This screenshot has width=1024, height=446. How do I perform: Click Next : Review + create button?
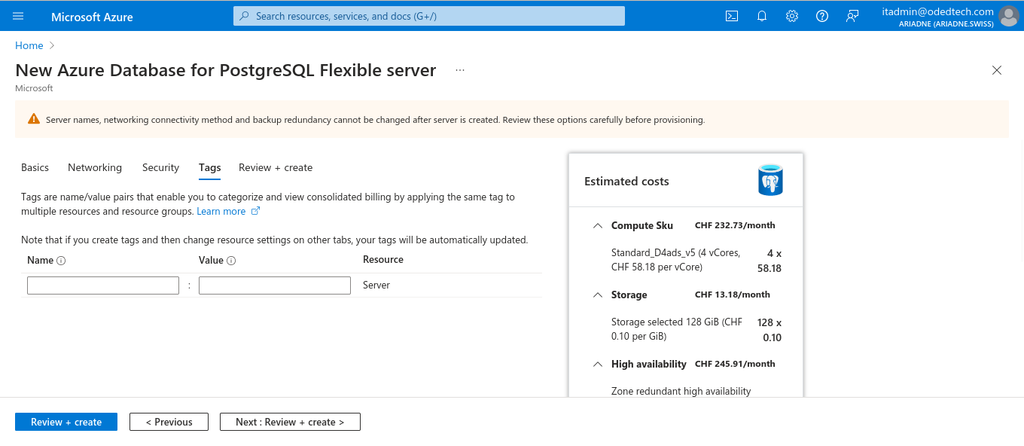pos(290,422)
